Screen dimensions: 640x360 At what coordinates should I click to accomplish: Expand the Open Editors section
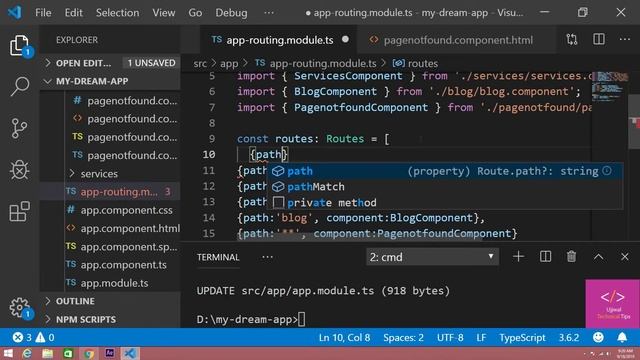click(111, 63)
